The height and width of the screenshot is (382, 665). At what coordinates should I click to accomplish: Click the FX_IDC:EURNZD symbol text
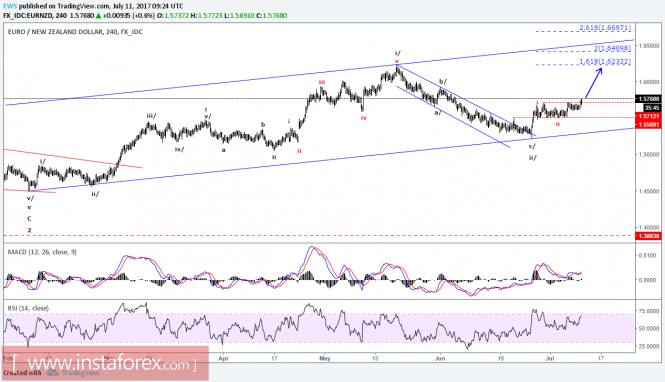click(x=35, y=16)
